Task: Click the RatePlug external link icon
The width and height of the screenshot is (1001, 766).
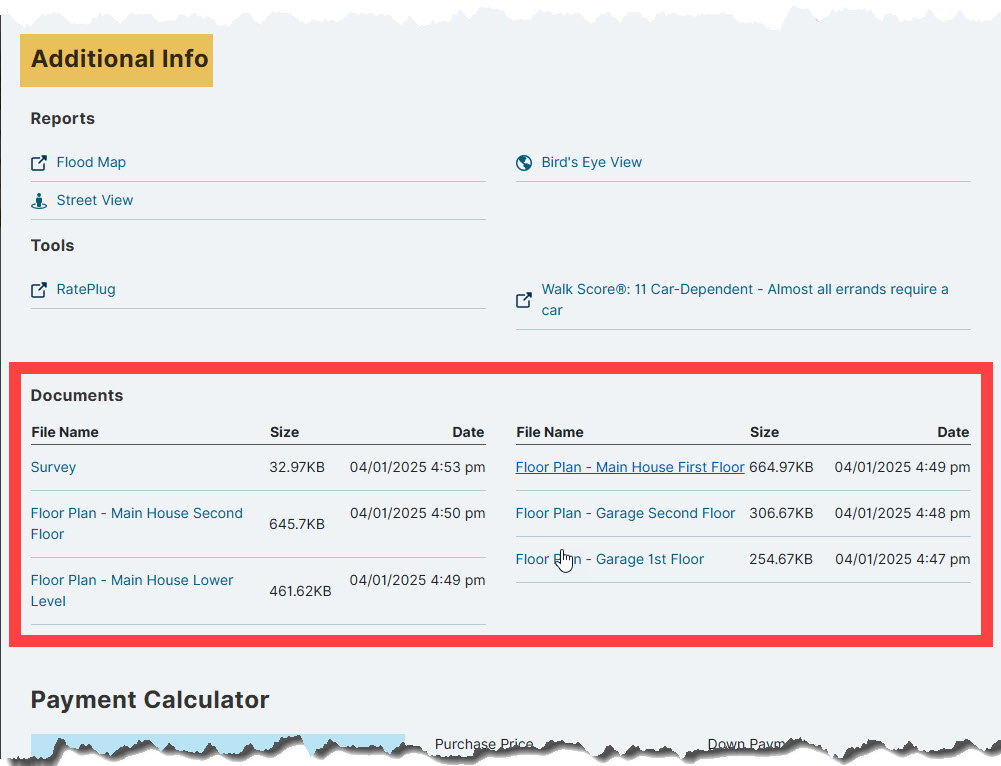Action: (39, 290)
